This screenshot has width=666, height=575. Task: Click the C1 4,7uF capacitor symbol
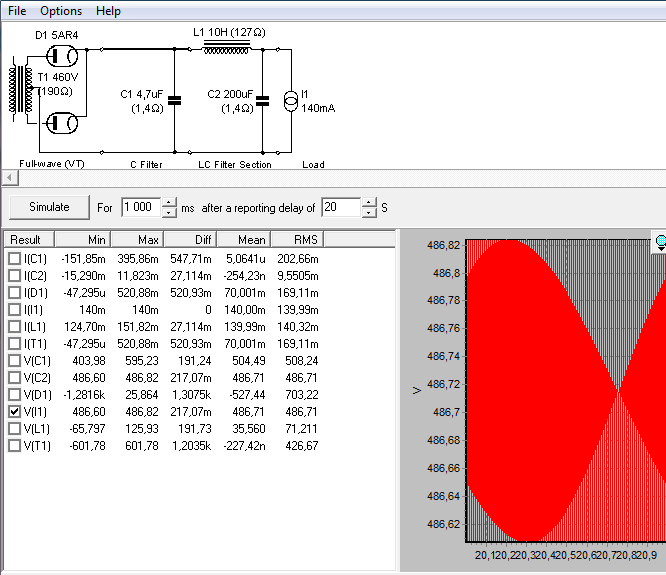coord(175,101)
